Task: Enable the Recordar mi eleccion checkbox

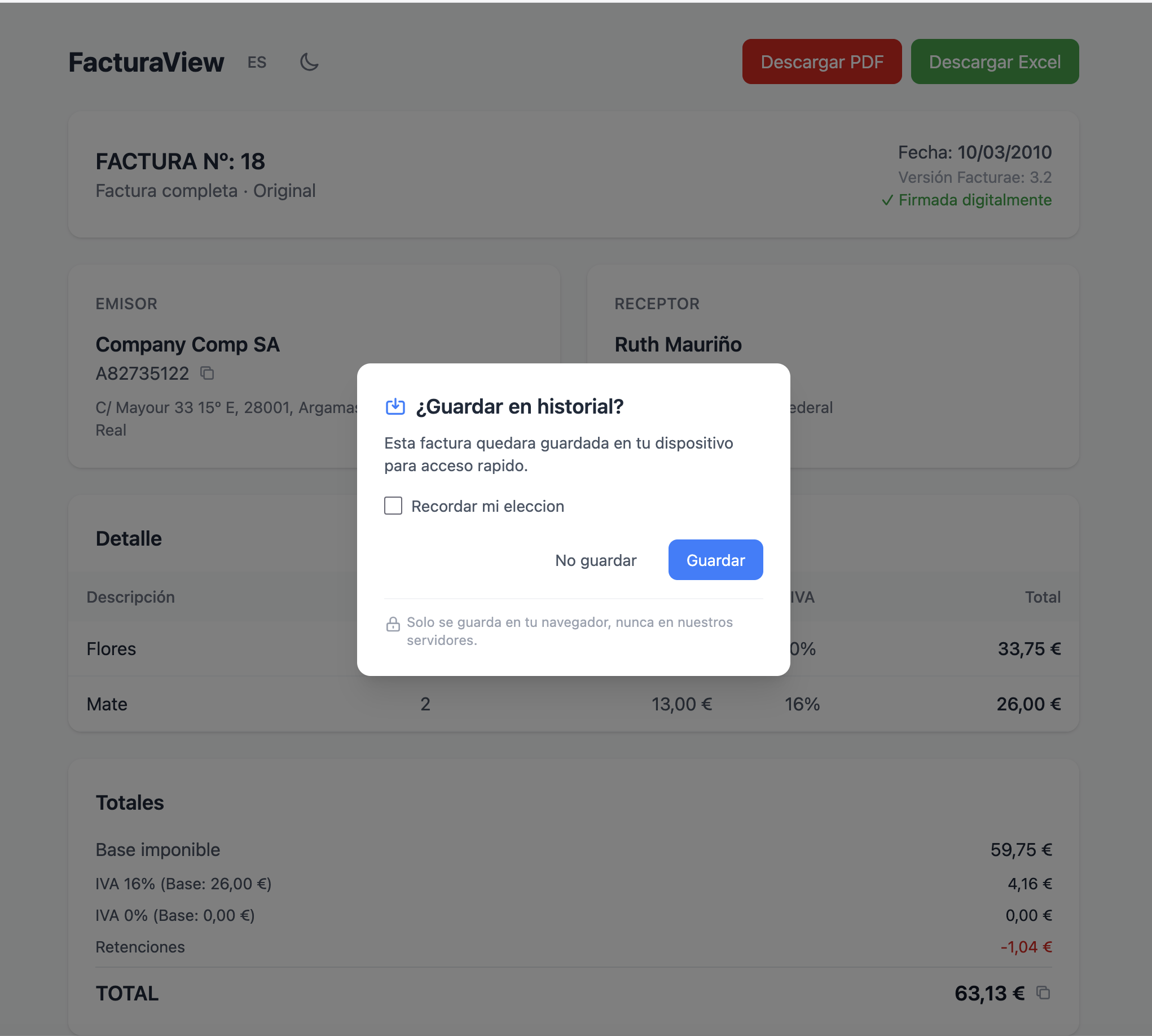Action: click(393, 506)
